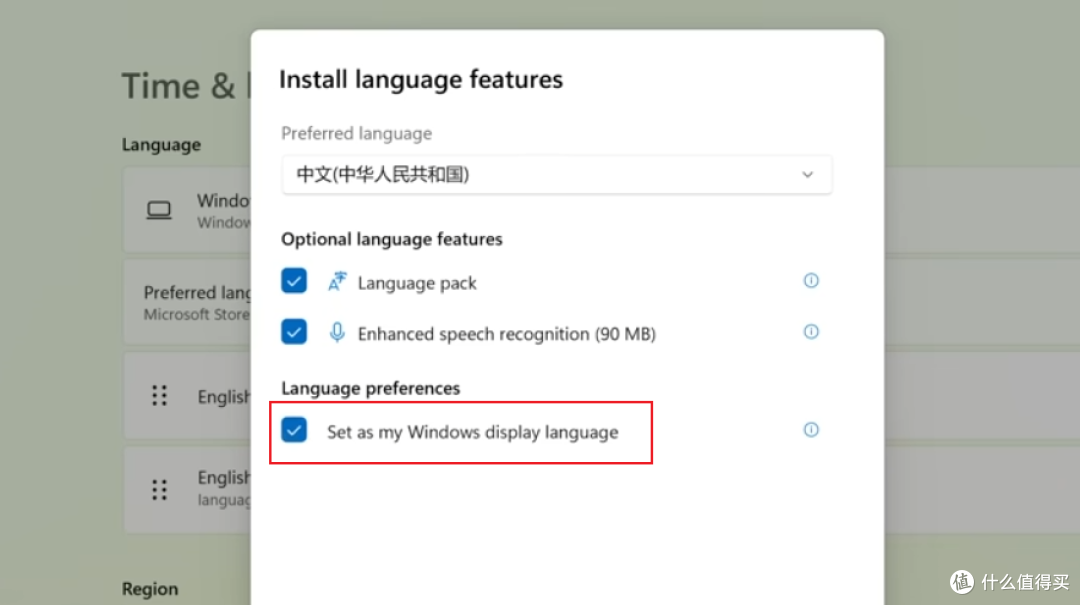Click the microphone icon for speech recognition
The height and width of the screenshot is (605, 1080).
(337, 333)
